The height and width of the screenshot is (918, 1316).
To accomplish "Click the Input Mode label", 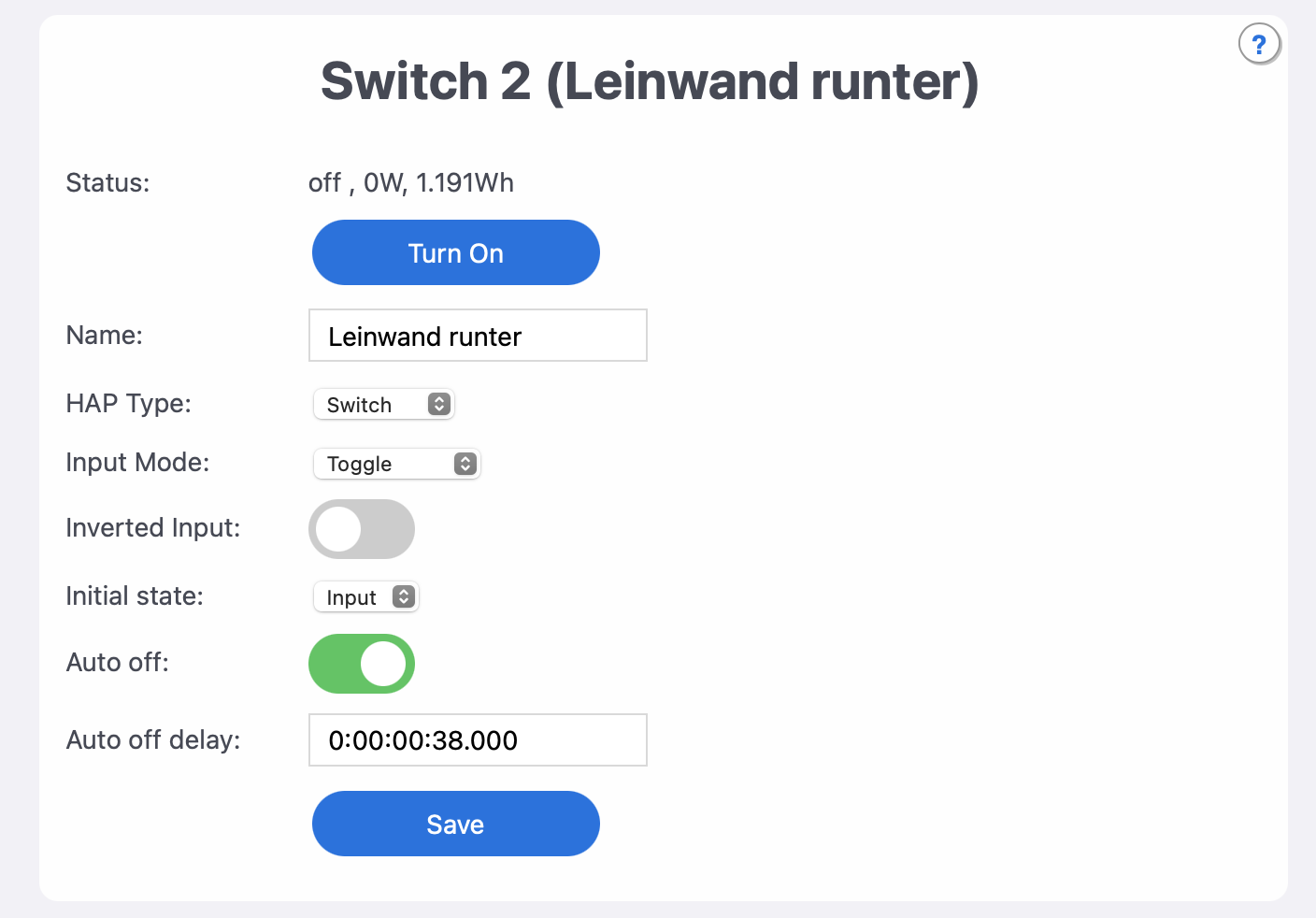I will coord(137,463).
